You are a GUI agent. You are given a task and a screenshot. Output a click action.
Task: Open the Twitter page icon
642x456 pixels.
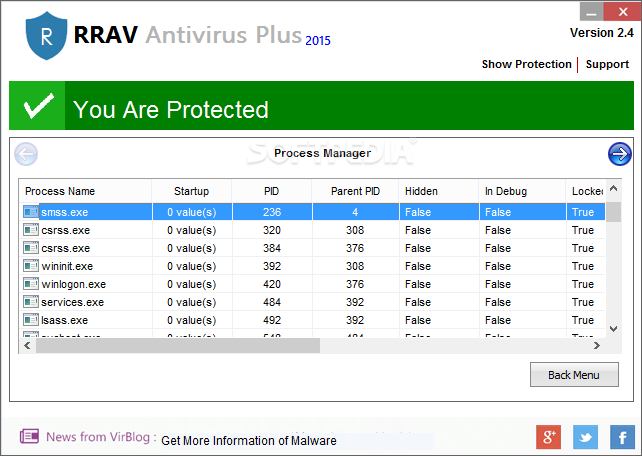click(x=585, y=437)
